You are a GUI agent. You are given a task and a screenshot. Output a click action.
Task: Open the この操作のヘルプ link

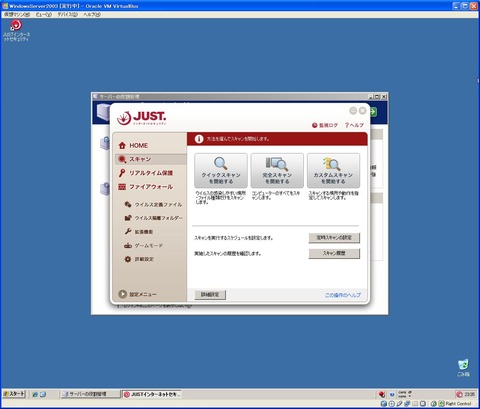click(343, 295)
